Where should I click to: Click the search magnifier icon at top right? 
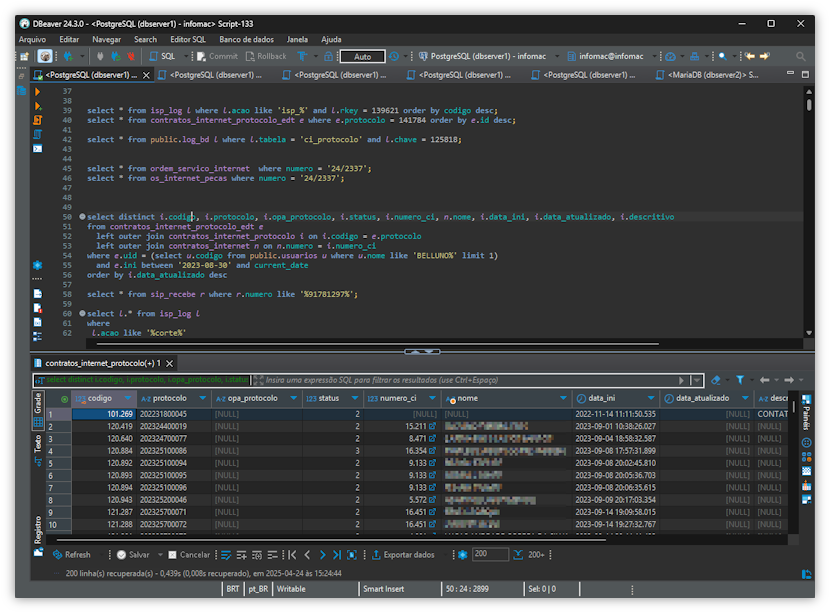(x=800, y=57)
